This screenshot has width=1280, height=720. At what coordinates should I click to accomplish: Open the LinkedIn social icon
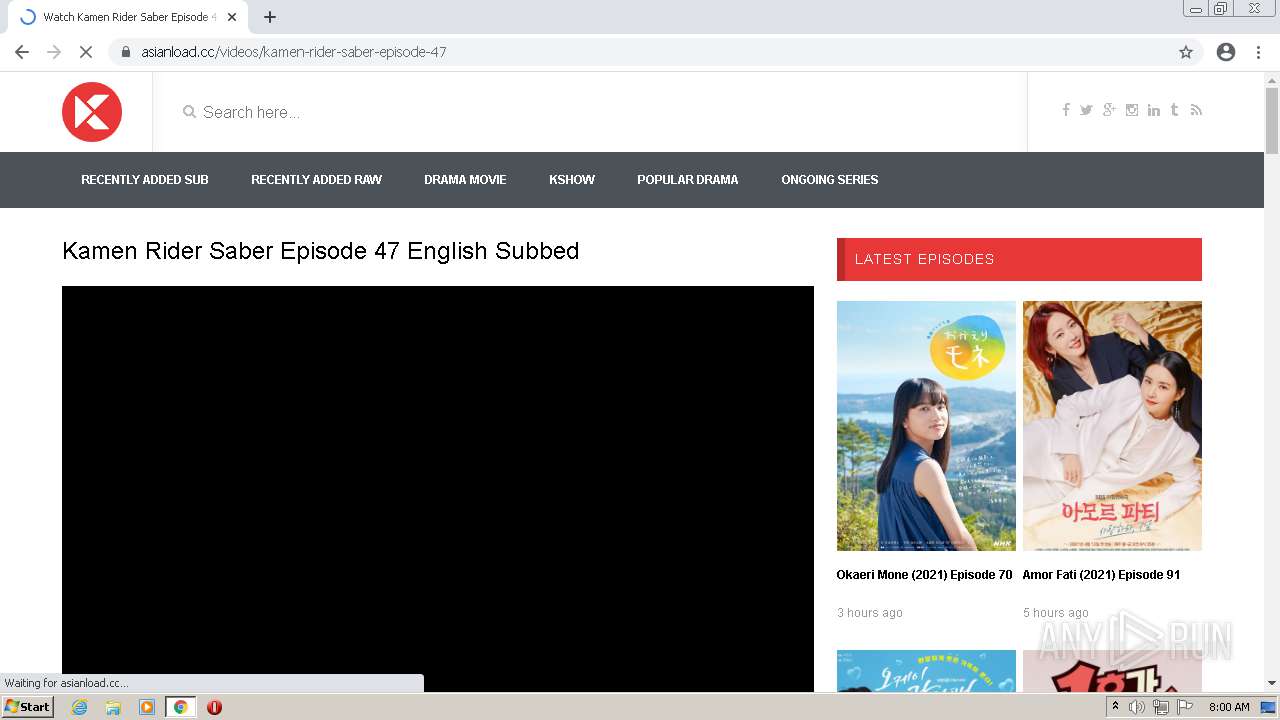(x=1154, y=110)
